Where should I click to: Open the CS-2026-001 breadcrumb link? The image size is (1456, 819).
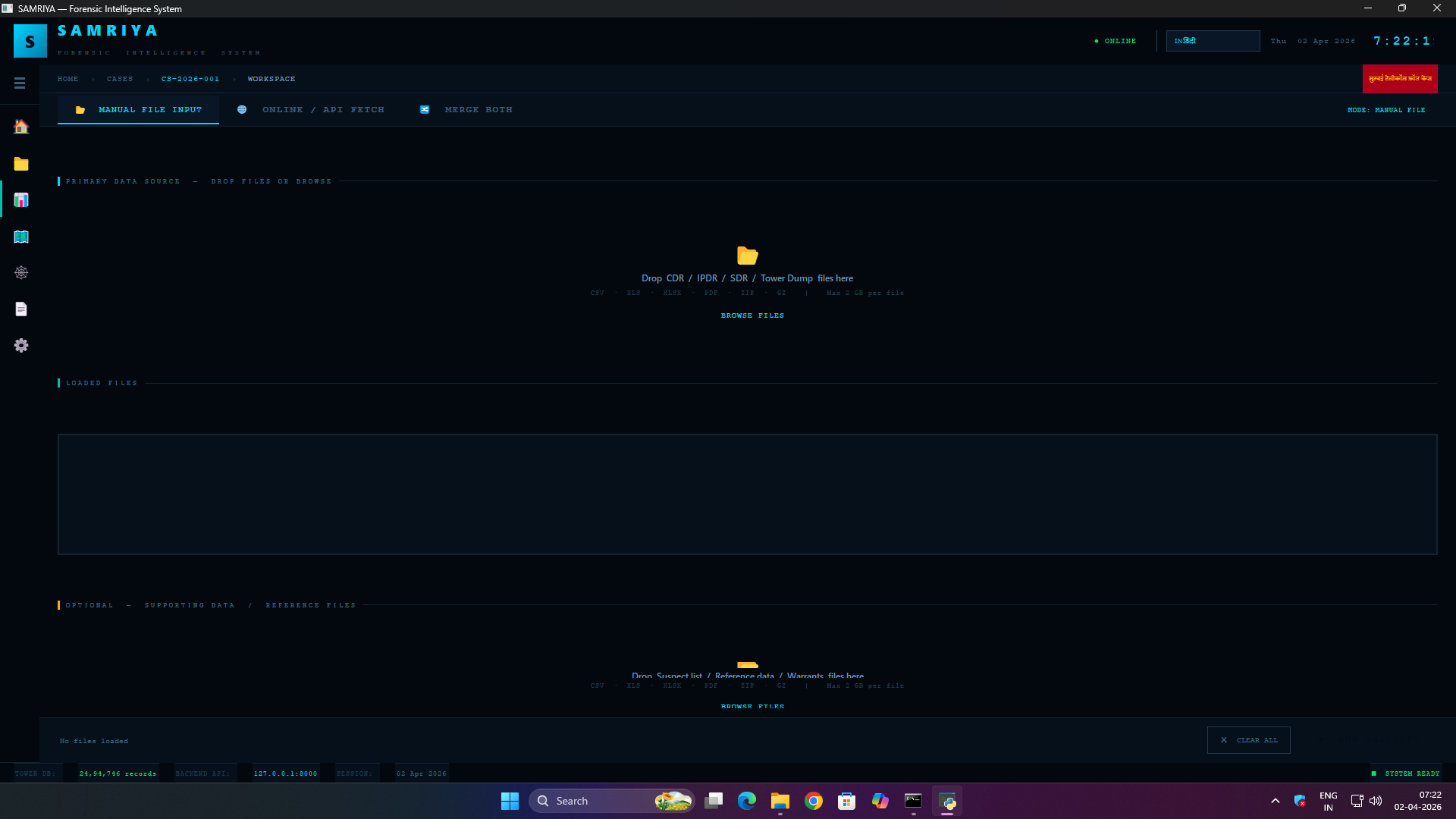tap(190, 79)
